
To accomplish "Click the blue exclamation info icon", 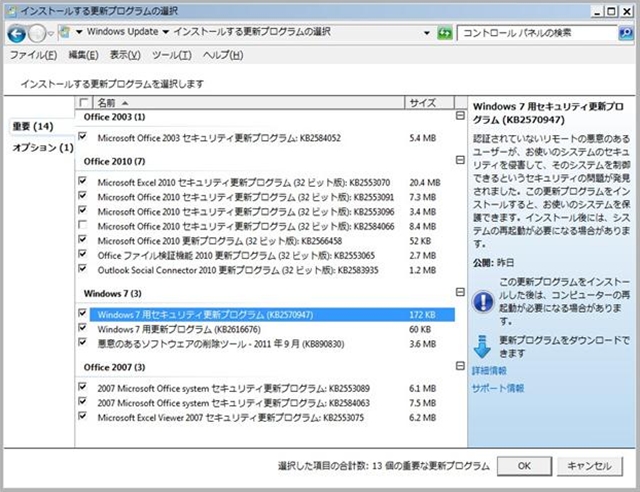I will click(x=483, y=301).
